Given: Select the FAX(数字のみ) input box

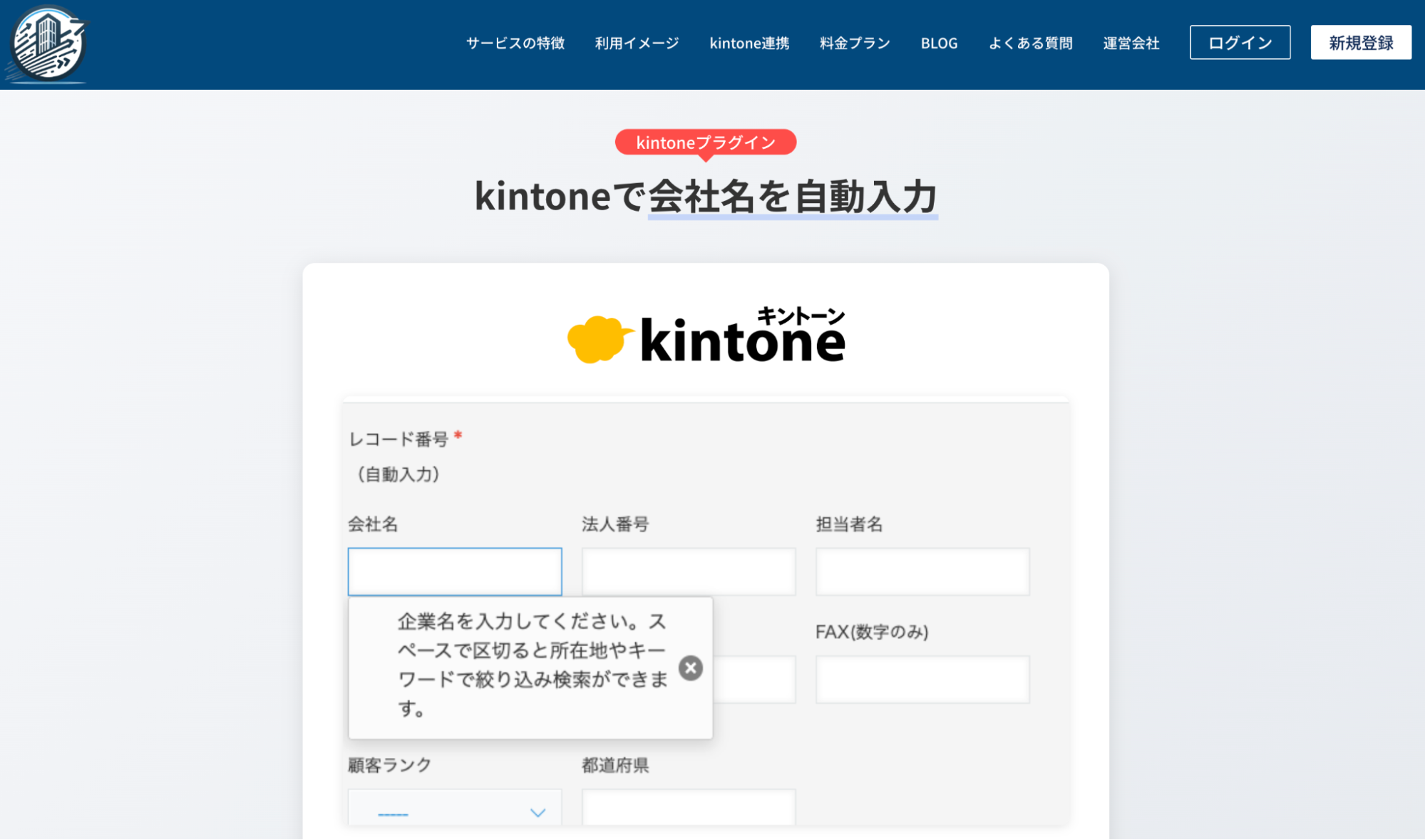Looking at the screenshot, I should pos(922,679).
